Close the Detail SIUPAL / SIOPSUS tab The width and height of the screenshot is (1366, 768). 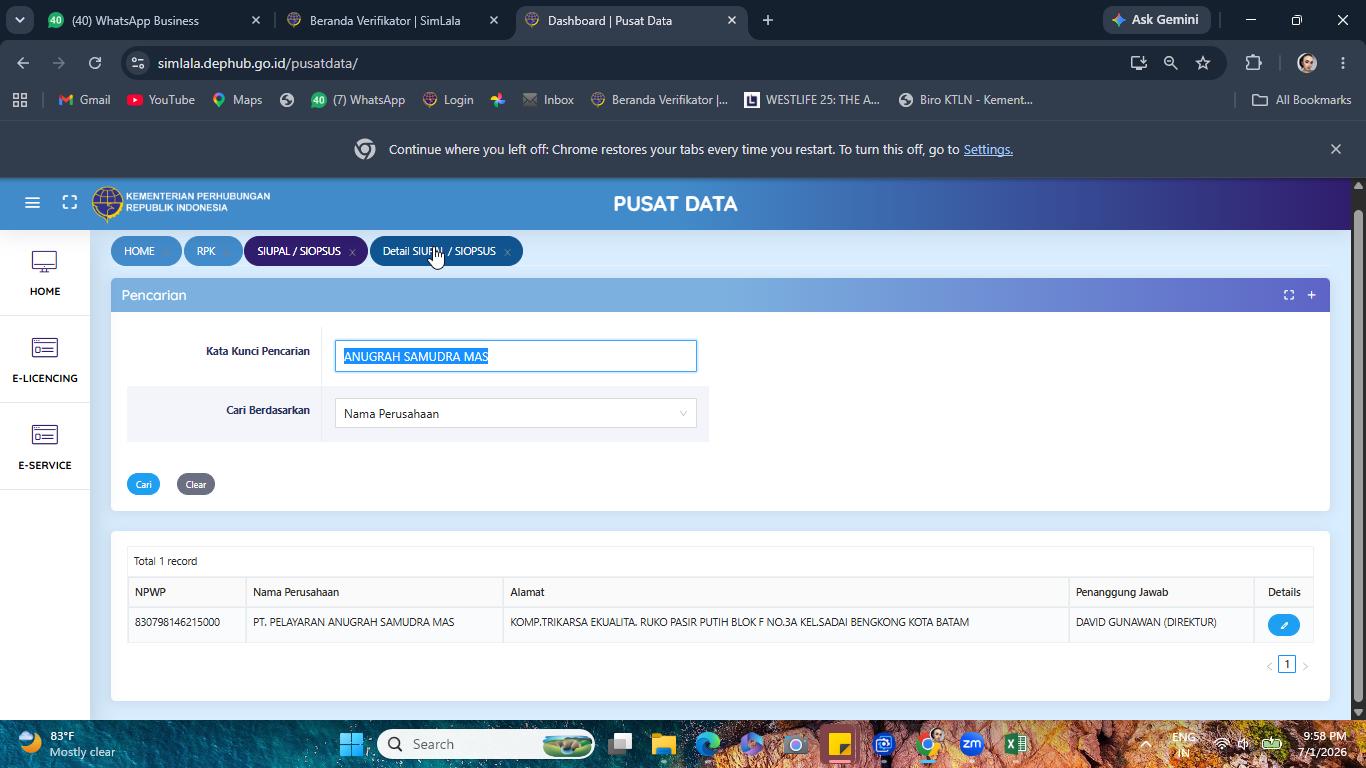(507, 252)
